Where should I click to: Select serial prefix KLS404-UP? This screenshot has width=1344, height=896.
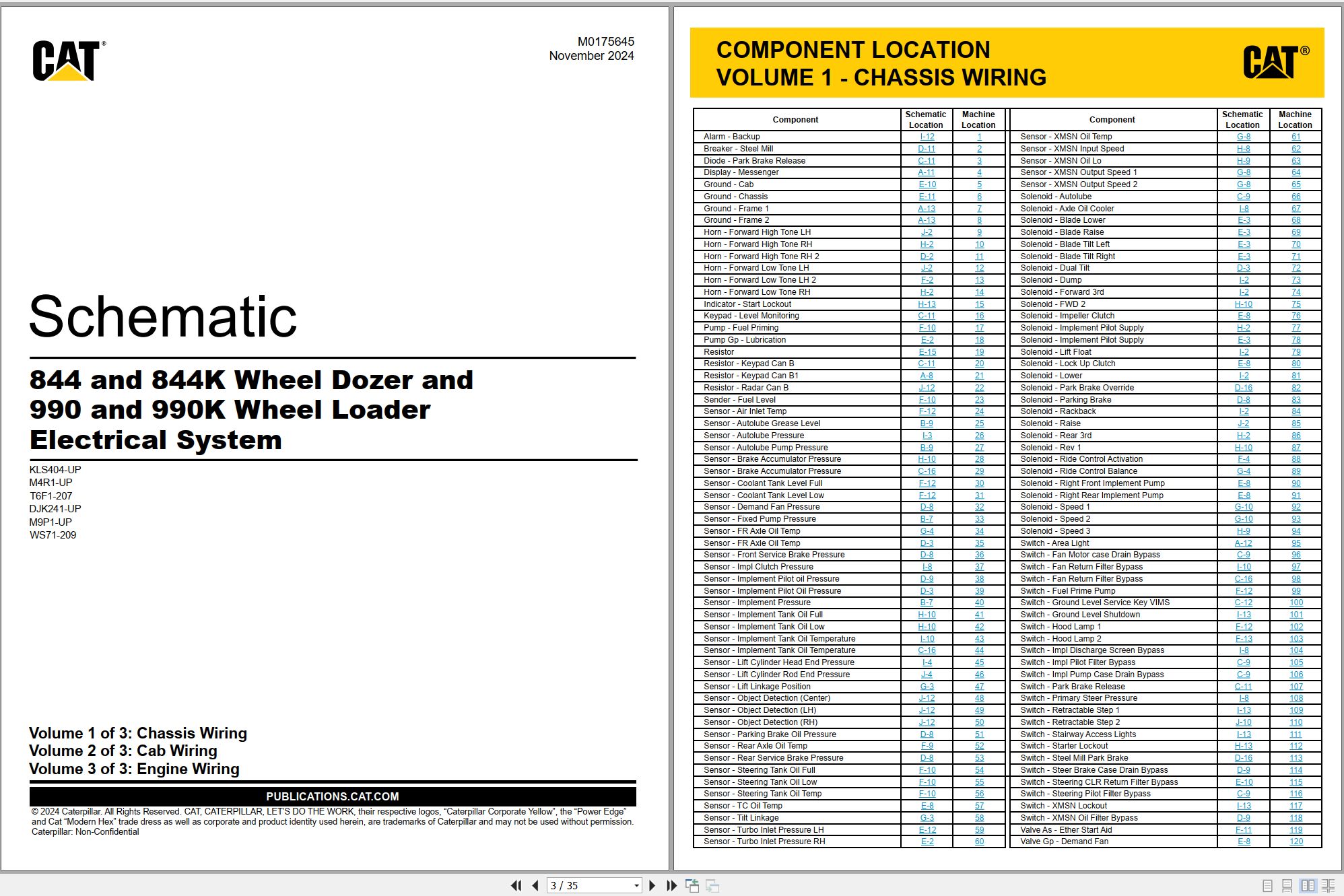[x=55, y=470]
